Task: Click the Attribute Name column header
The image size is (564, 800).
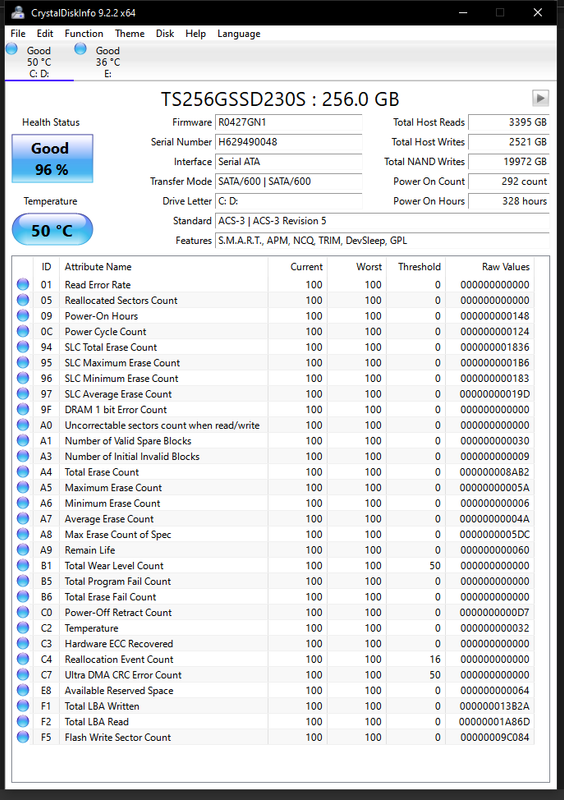Action: (163, 266)
